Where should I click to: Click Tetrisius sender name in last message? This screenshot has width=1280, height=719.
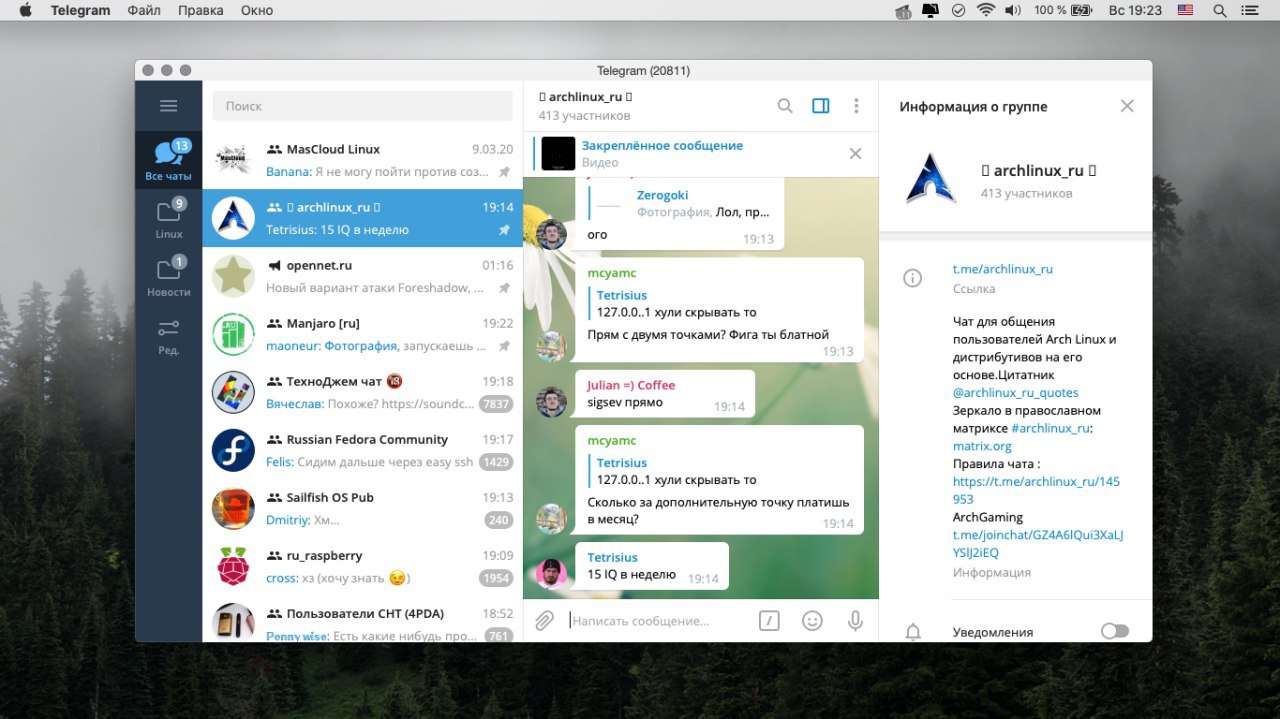pos(612,557)
